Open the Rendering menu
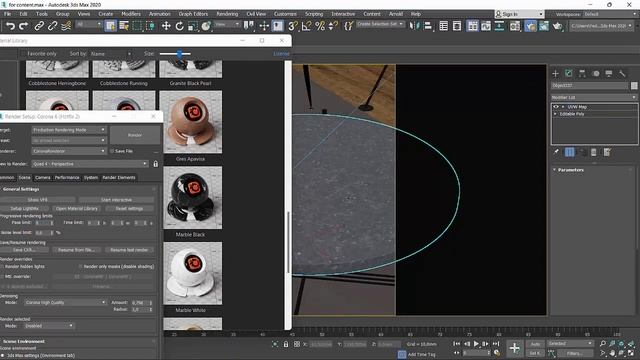Image resolution: width=640 pixels, height=360 pixels. pyautogui.click(x=227, y=14)
